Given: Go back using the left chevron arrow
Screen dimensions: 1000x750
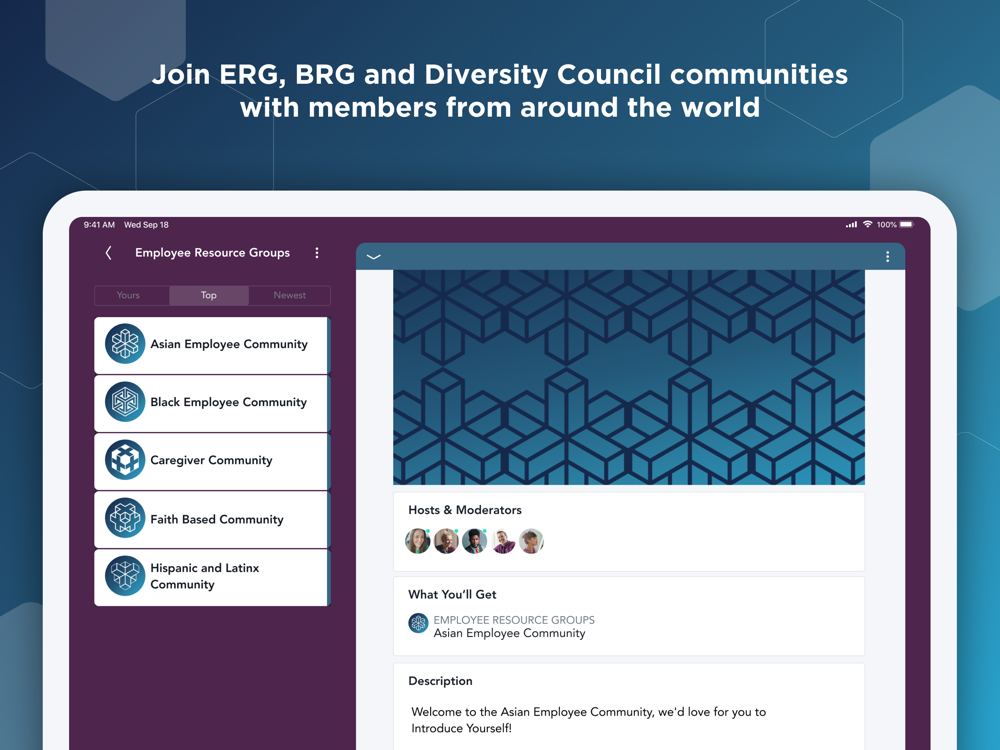Looking at the screenshot, I should coord(108,253).
